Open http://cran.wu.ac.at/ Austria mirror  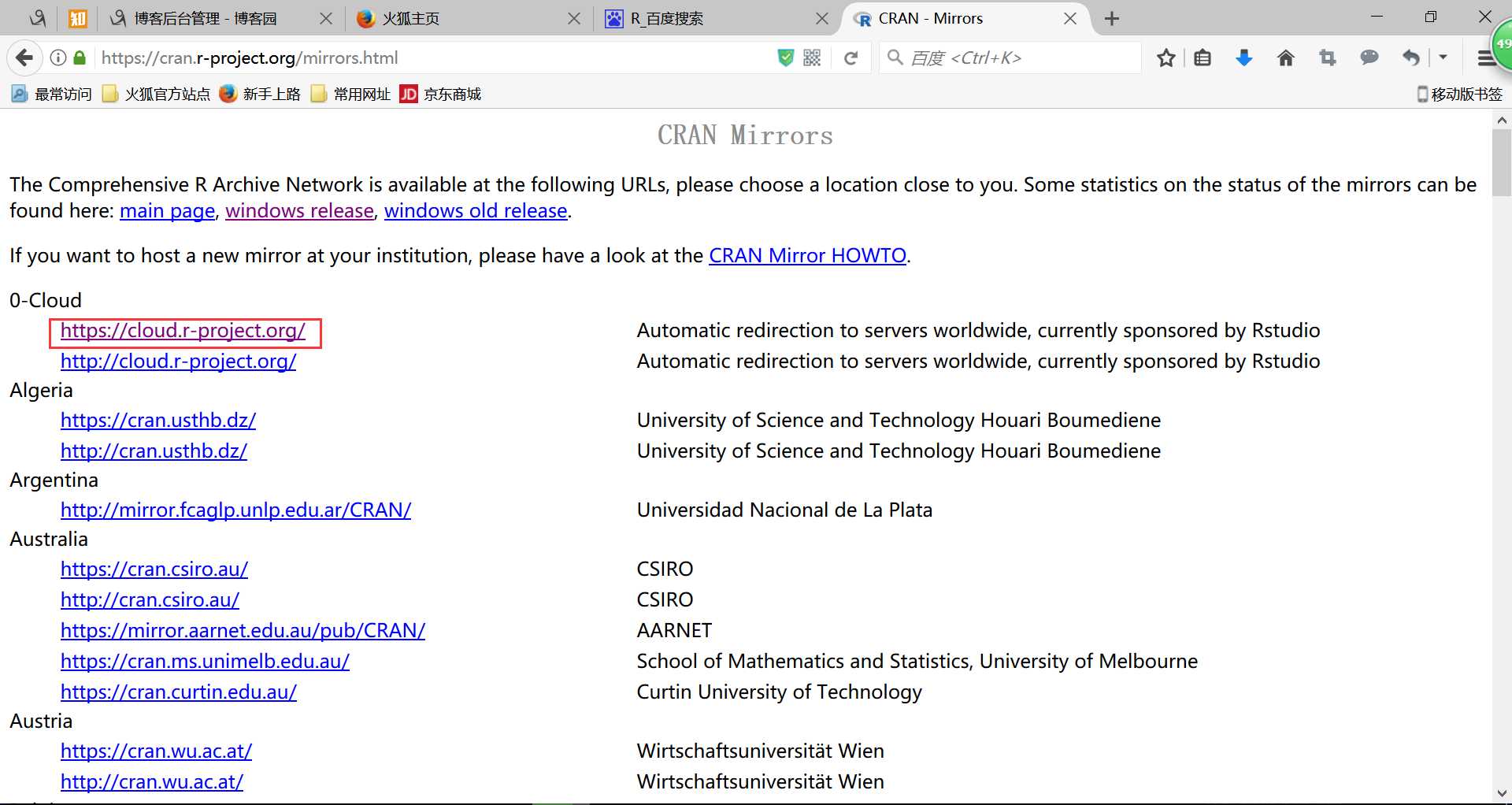(152, 782)
